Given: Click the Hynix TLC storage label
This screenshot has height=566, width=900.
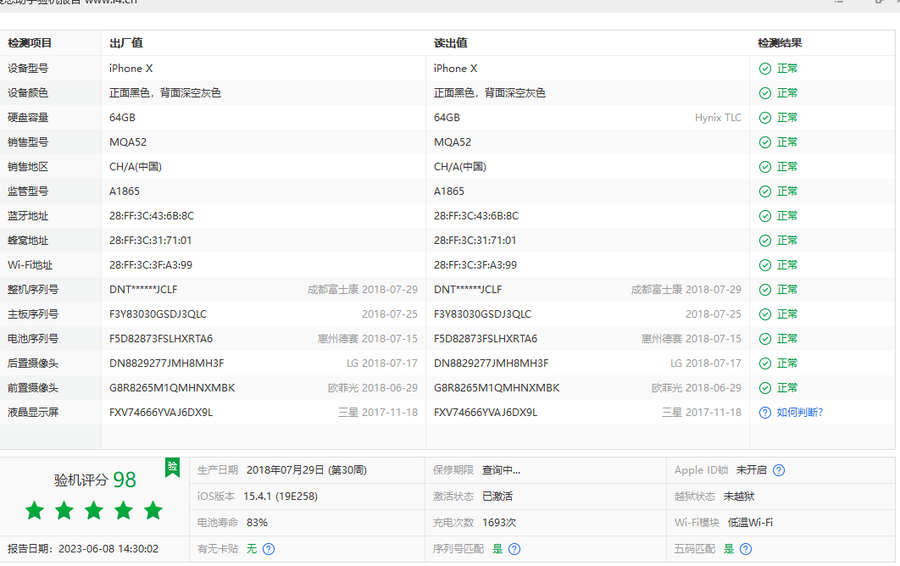Looking at the screenshot, I should (x=718, y=118).
